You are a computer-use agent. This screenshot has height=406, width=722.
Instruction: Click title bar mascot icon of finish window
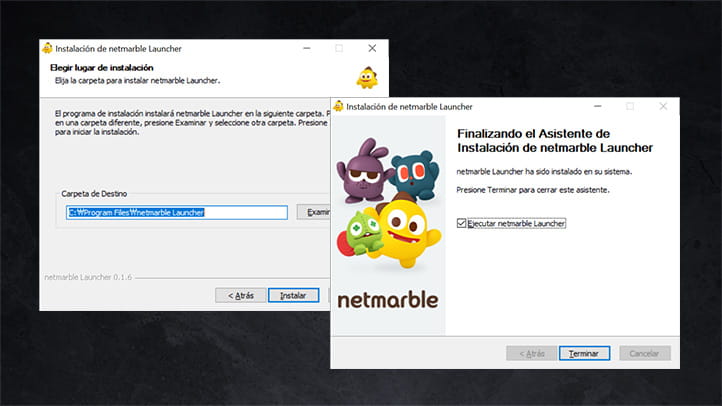[x=338, y=106]
